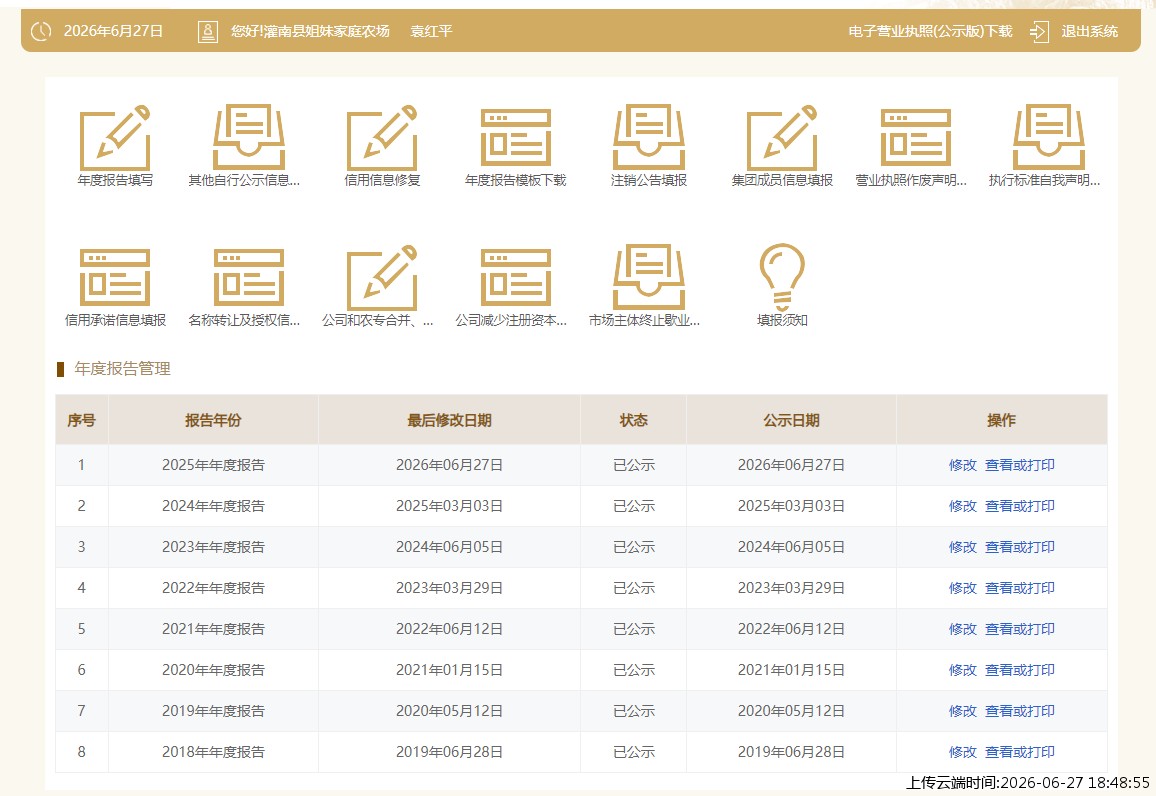
Task: Click the 信用信息修复 icon
Action: coord(382,138)
